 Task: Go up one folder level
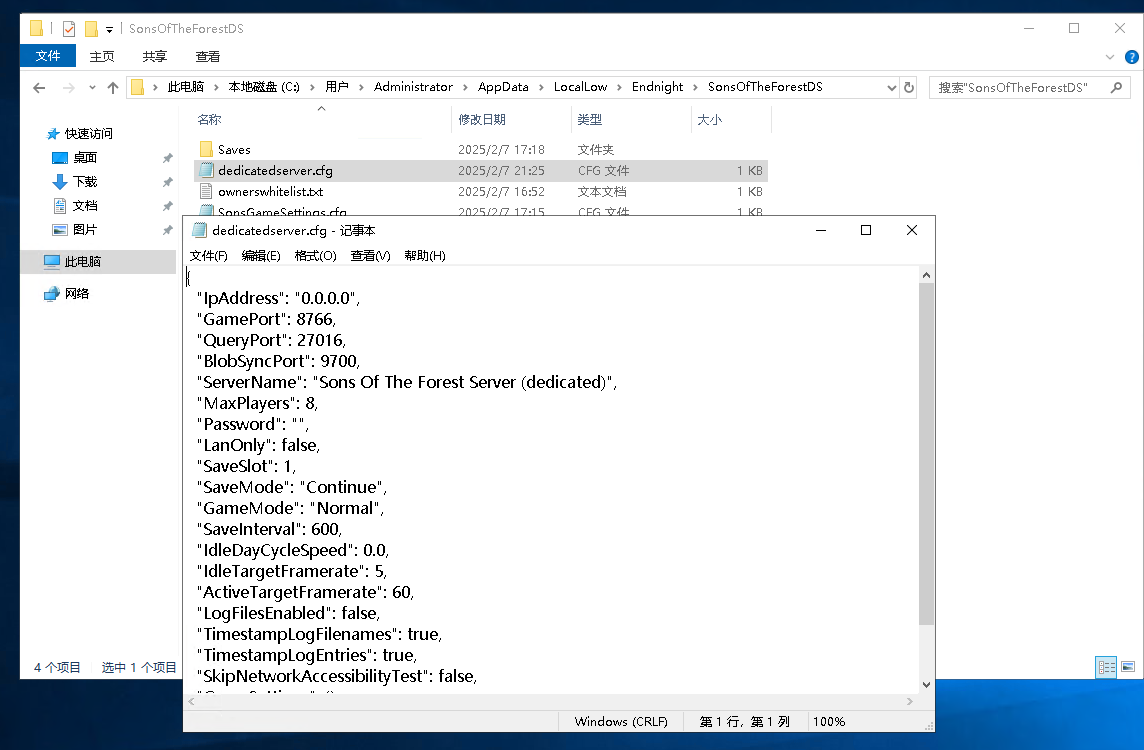coord(112,88)
